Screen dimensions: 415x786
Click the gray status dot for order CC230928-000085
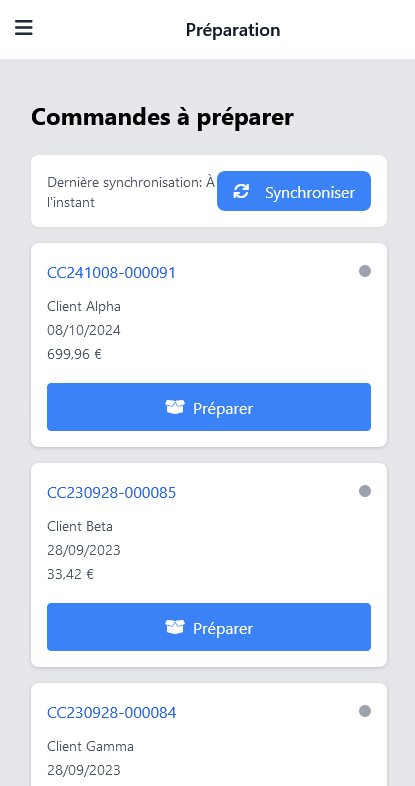point(365,491)
